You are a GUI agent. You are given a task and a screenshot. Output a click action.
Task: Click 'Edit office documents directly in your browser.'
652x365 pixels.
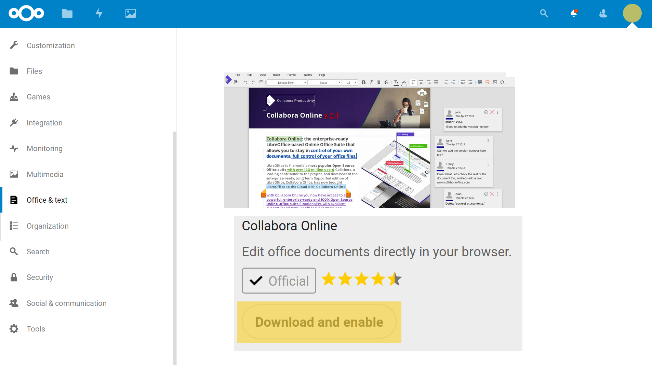[376, 252]
